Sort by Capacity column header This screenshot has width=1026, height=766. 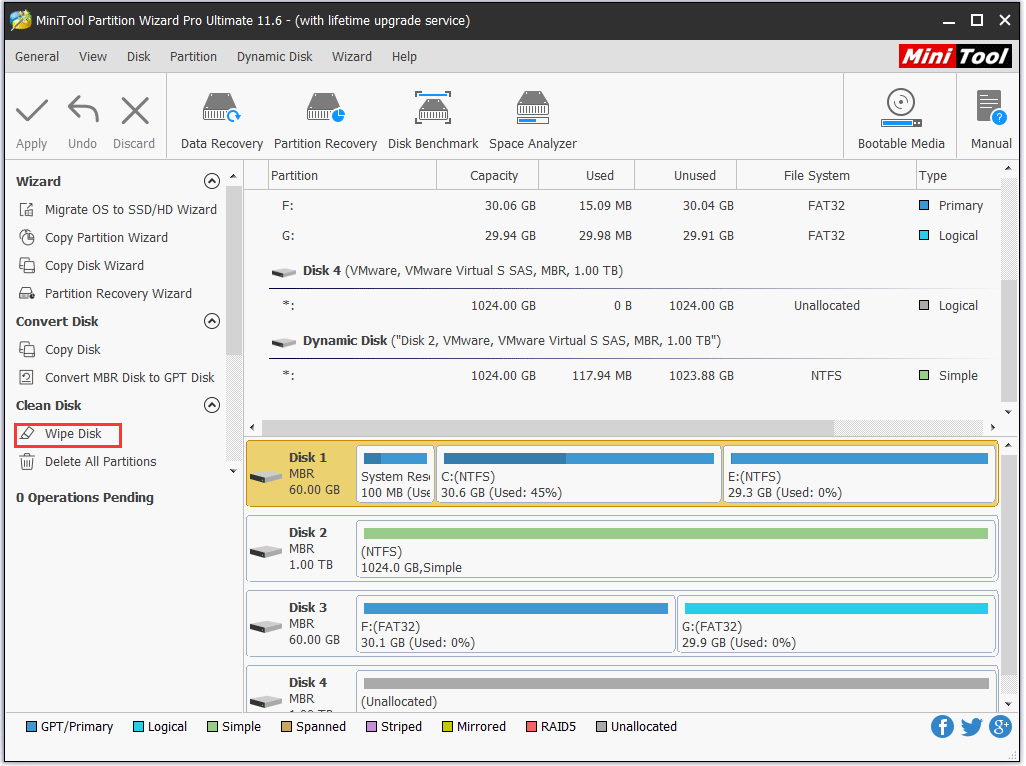(x=487, y=175)
